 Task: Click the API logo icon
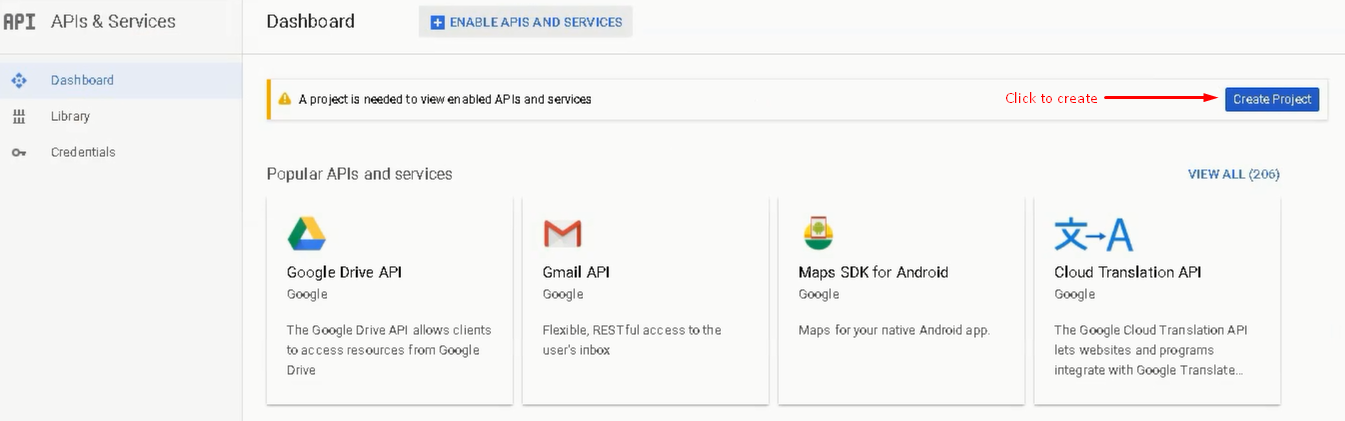[19, 22]
